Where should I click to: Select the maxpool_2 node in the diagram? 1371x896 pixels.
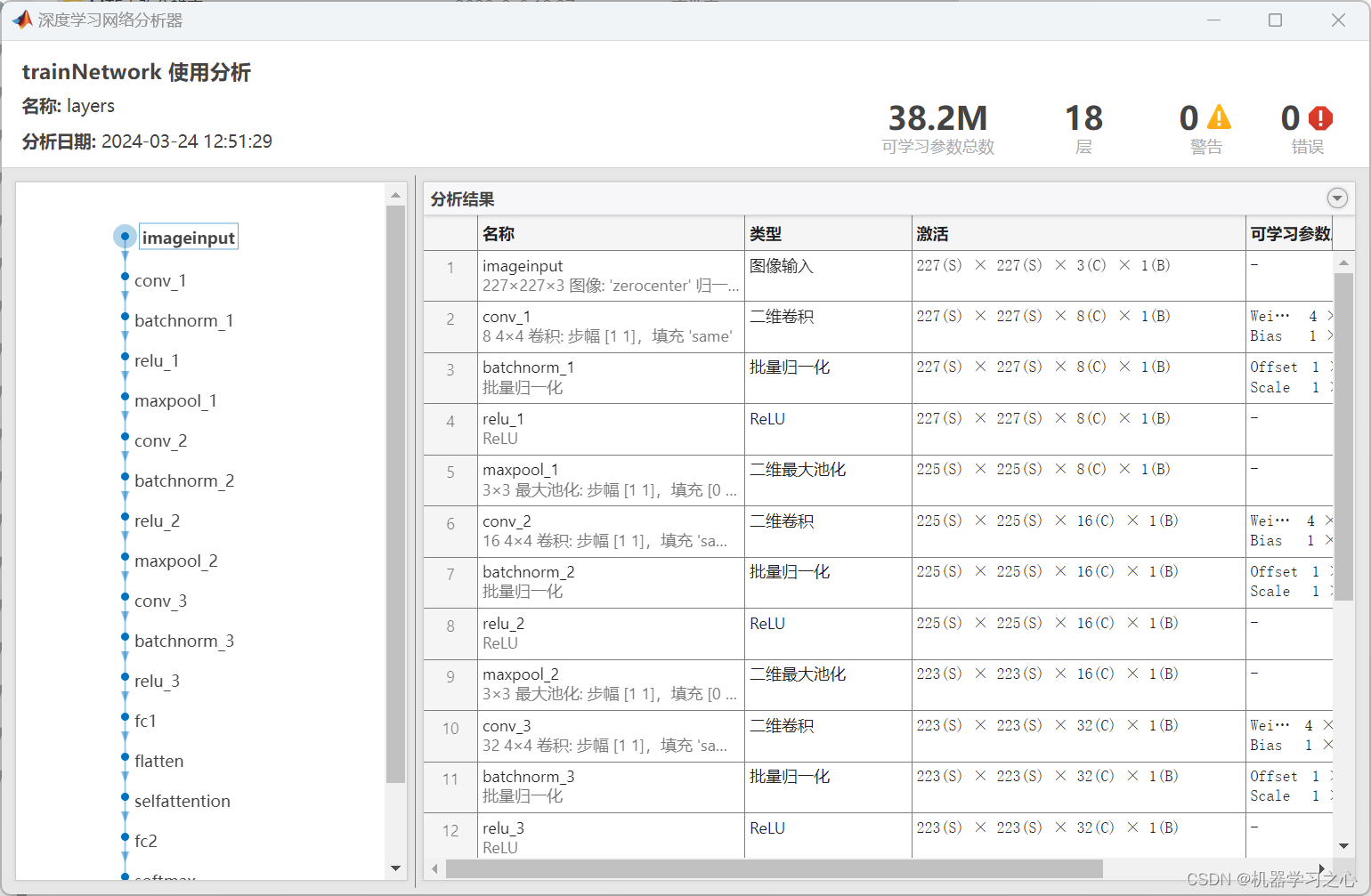tap(175, 561)
